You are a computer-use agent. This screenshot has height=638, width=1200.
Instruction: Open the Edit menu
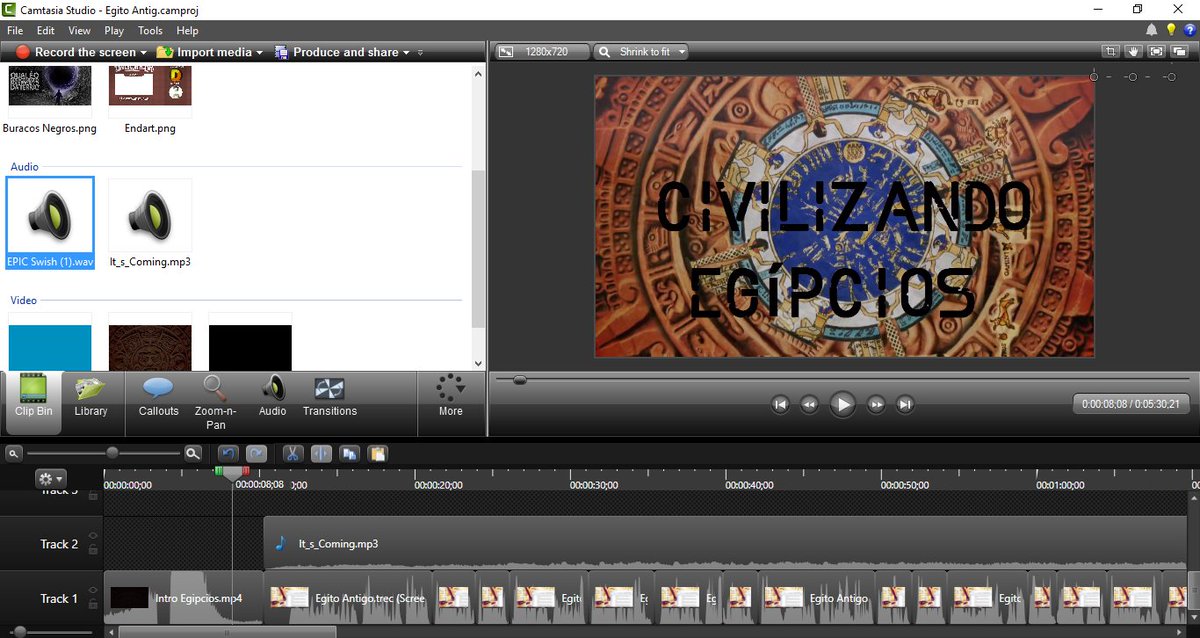tap(46, 31)
